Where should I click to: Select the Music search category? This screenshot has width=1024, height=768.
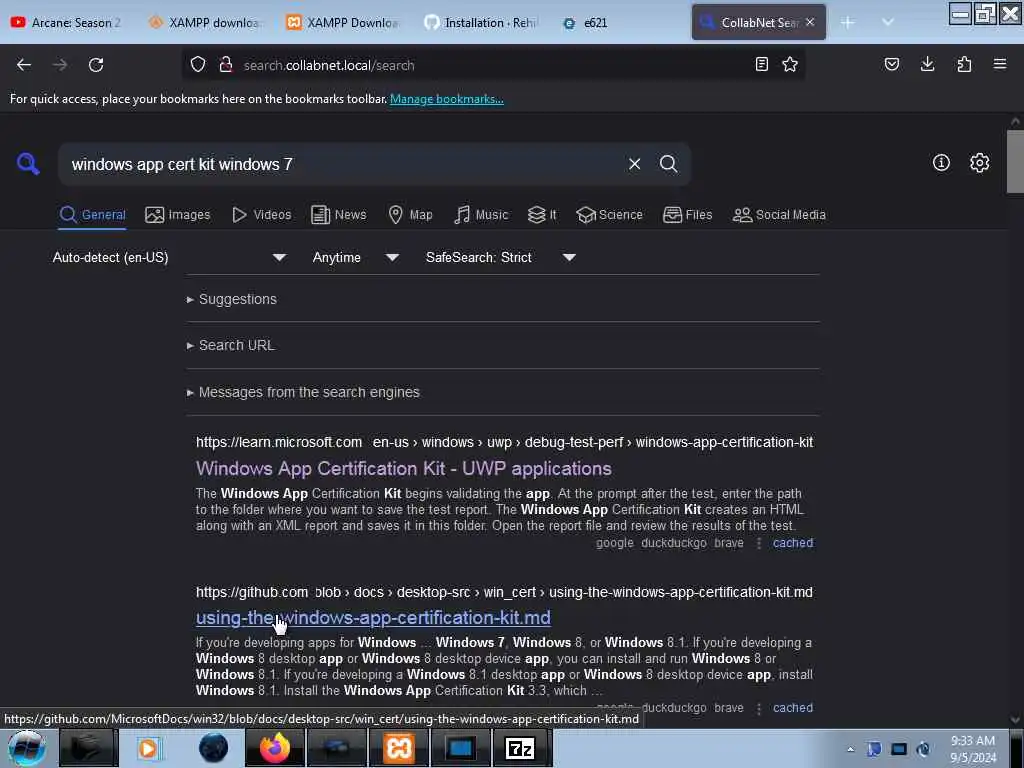(481, 215)
